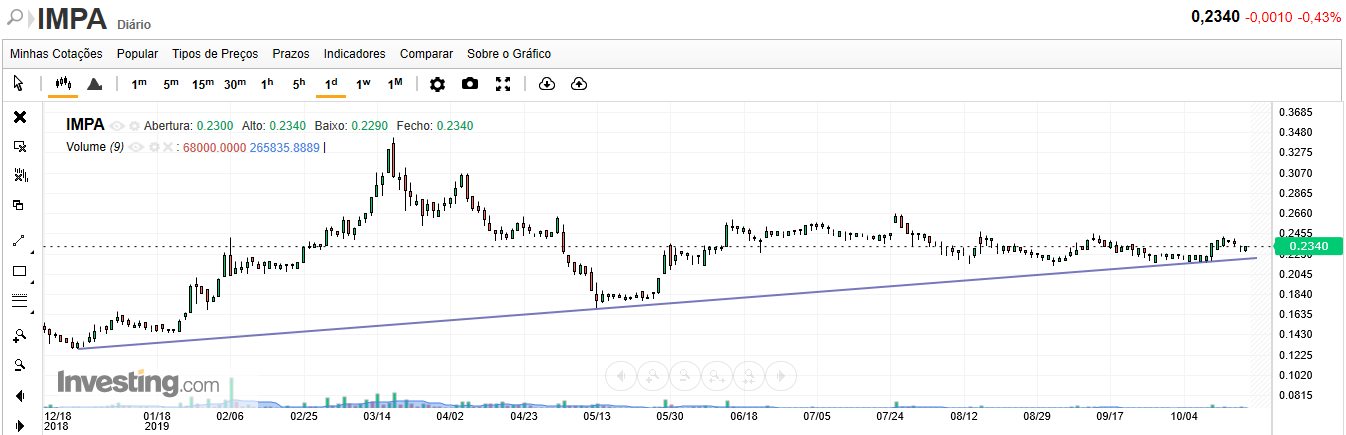
Task: Hide the Volume indicator using eye icon
Action: tap(137, 147)
